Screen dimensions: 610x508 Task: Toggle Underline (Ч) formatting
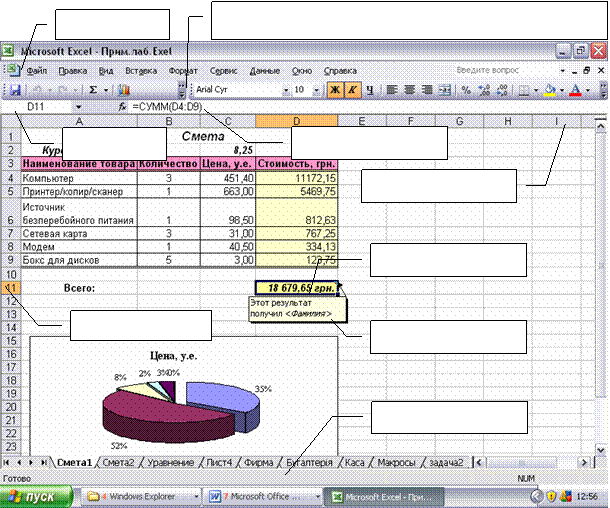pyautogui.click(x=370, y=90)
